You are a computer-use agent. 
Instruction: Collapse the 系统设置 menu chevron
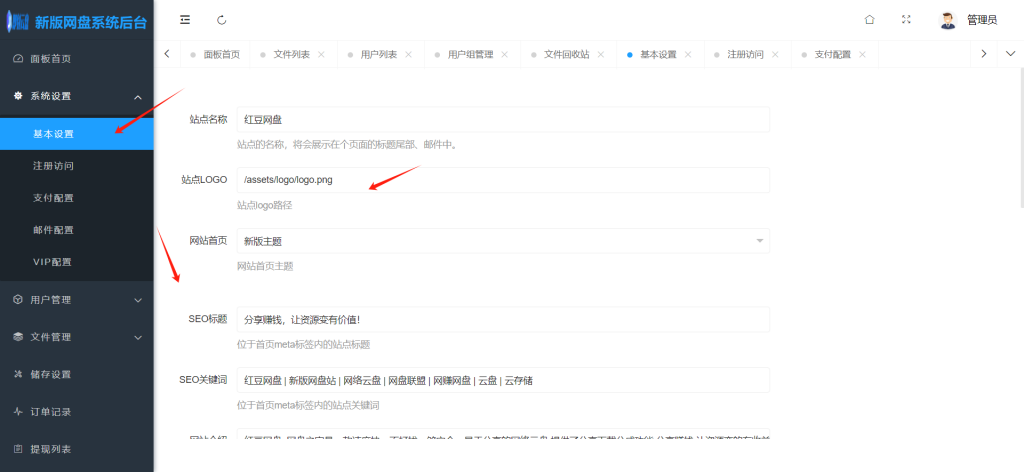click(138, 97)
